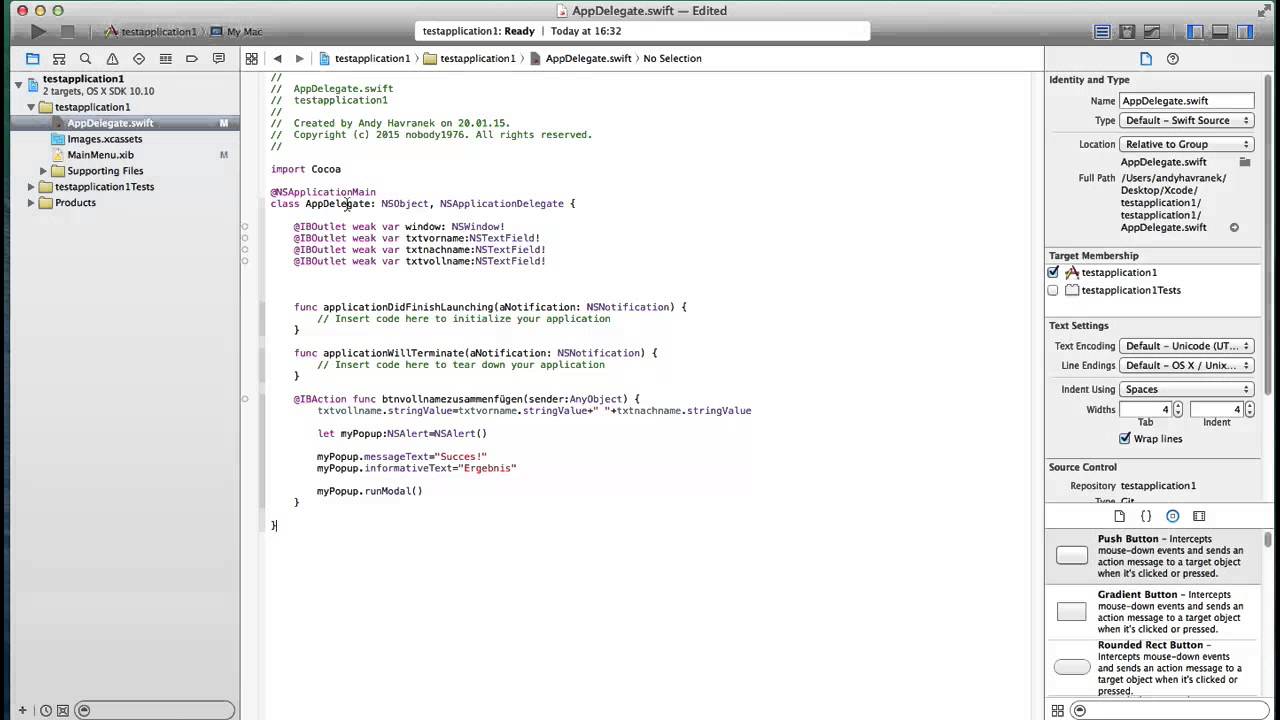Open related items grid menu
Viewport: 1280px width, 720px height.
coord(252,59)
